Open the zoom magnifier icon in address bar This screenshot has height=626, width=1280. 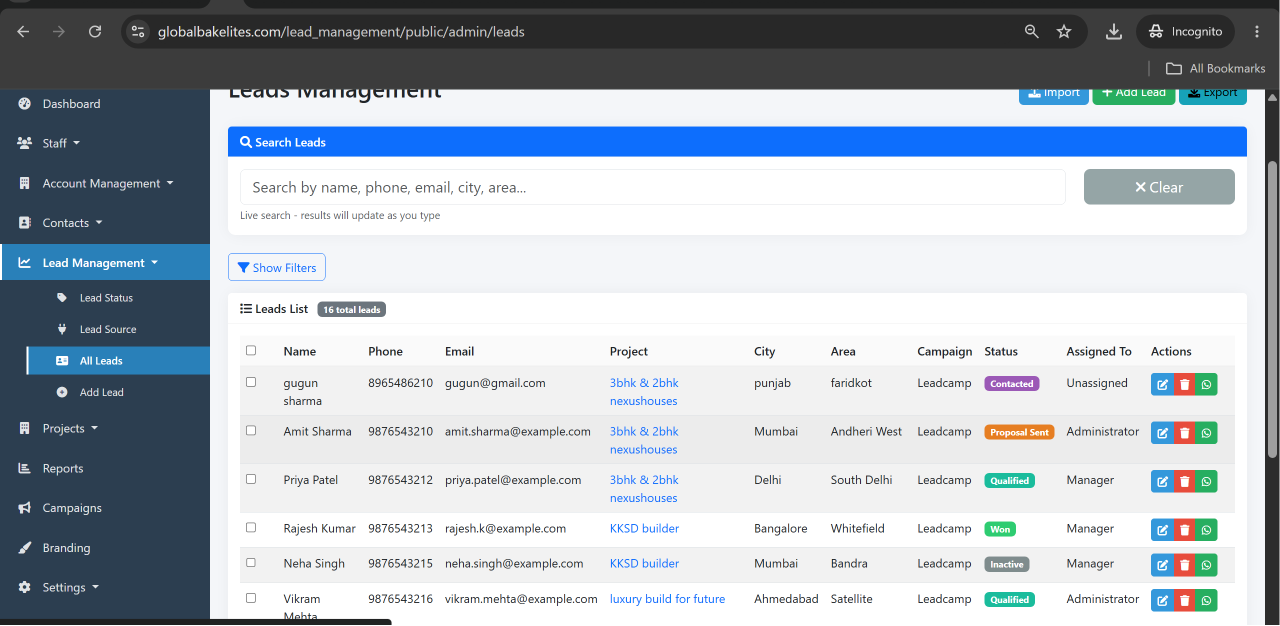point(1032,32)
